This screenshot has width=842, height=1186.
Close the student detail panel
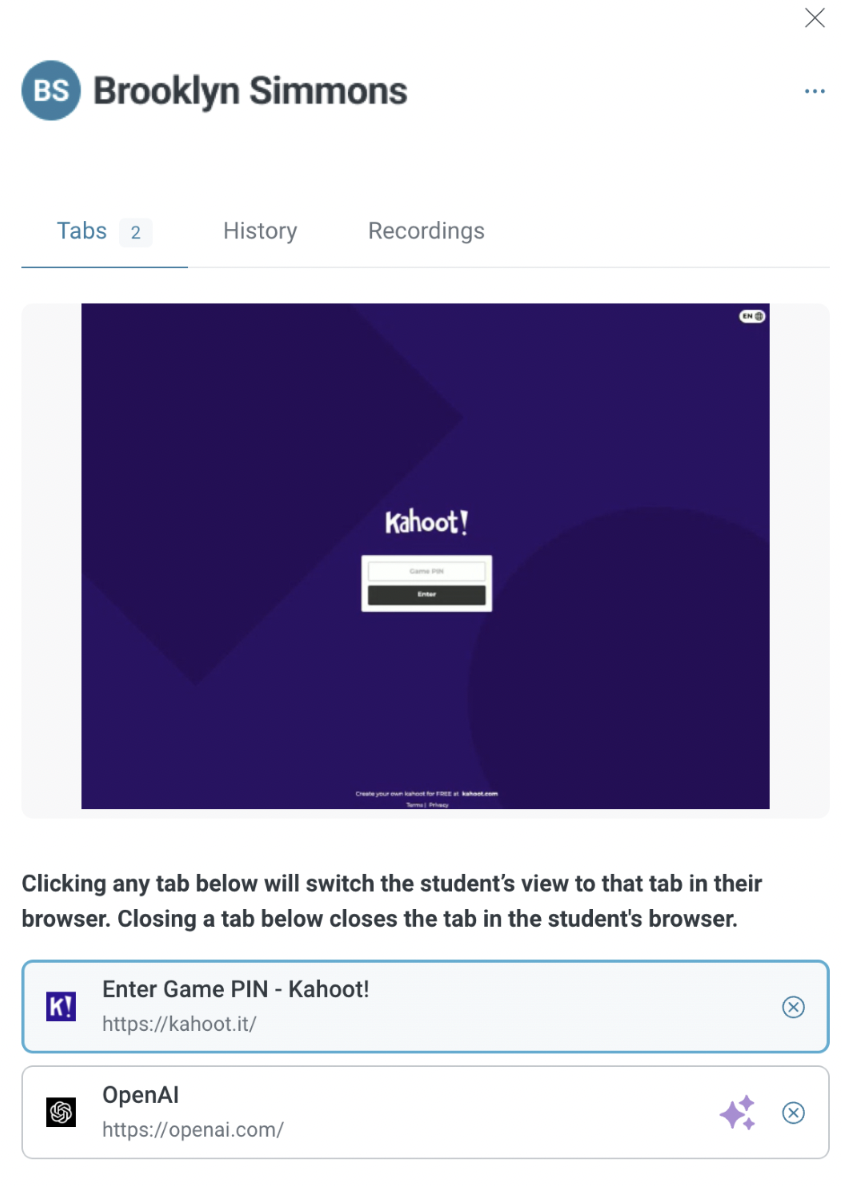pyautogui.click(x=814, y=18)
